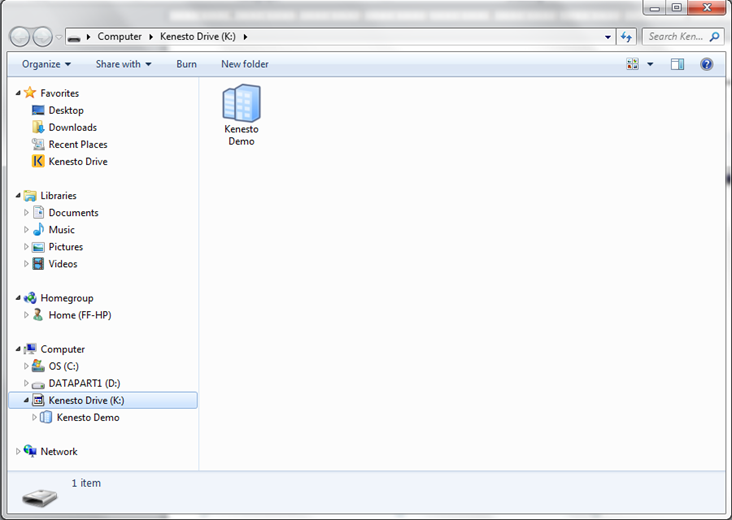
Task: Click the New folder button
Action: pos(245,64)
